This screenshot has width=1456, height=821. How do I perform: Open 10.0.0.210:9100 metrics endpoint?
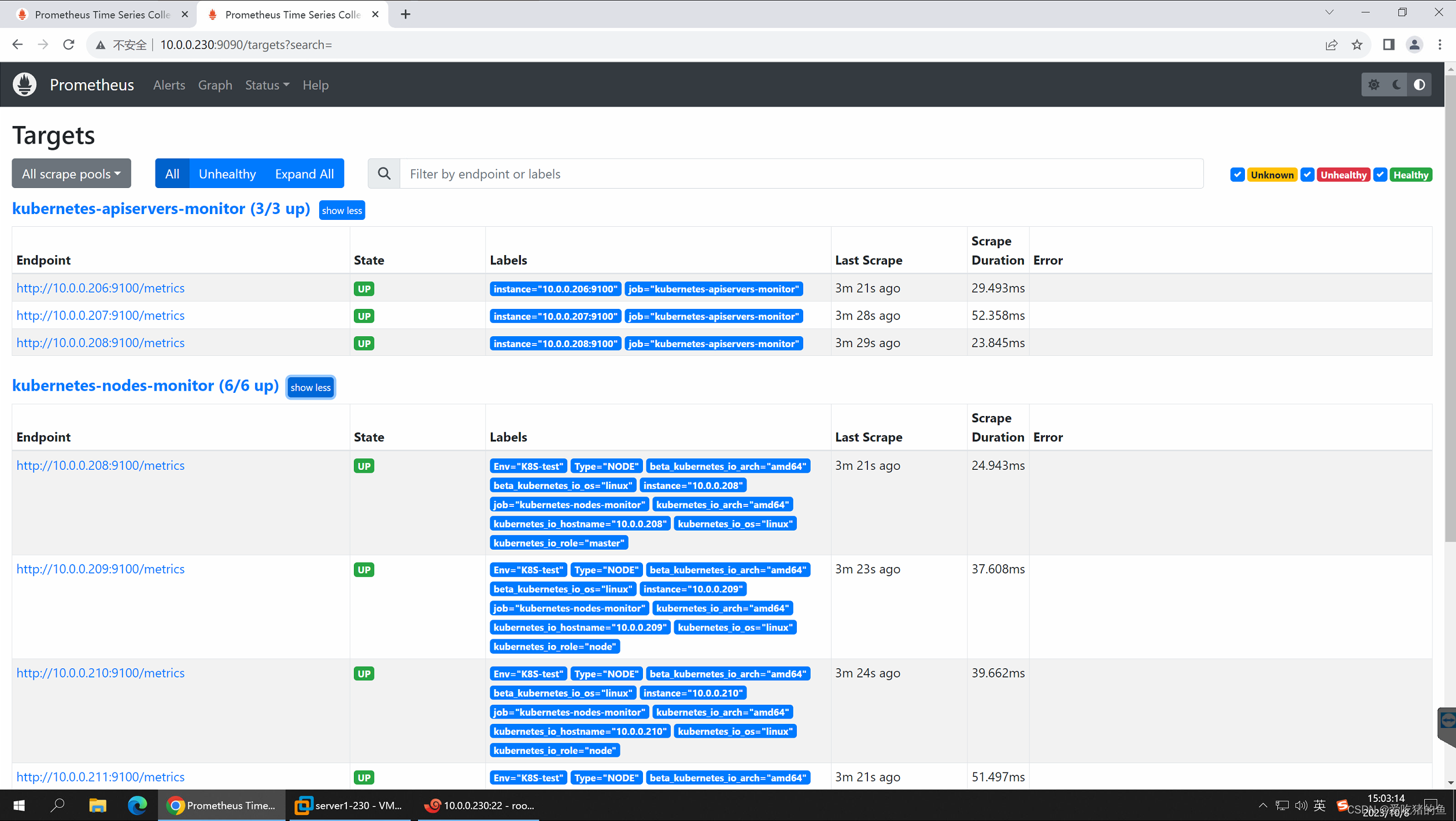click(x=101, y=673)
